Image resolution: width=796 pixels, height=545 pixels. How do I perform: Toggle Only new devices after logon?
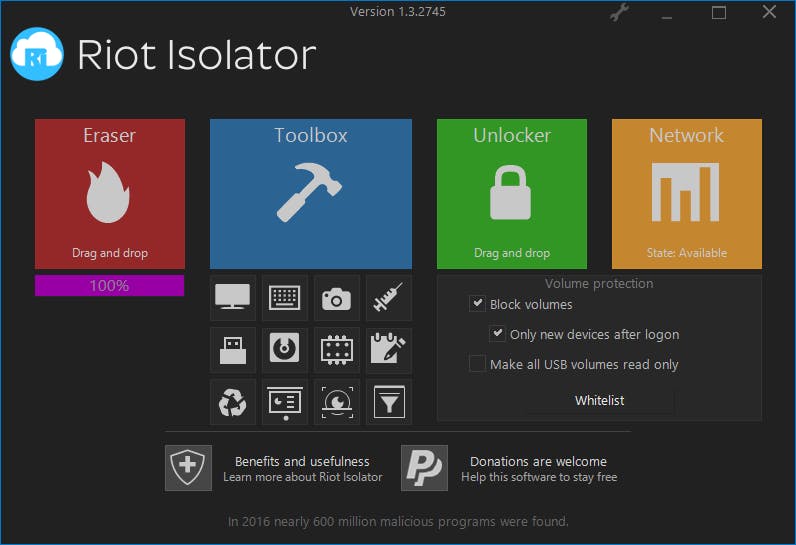point(497,334)
